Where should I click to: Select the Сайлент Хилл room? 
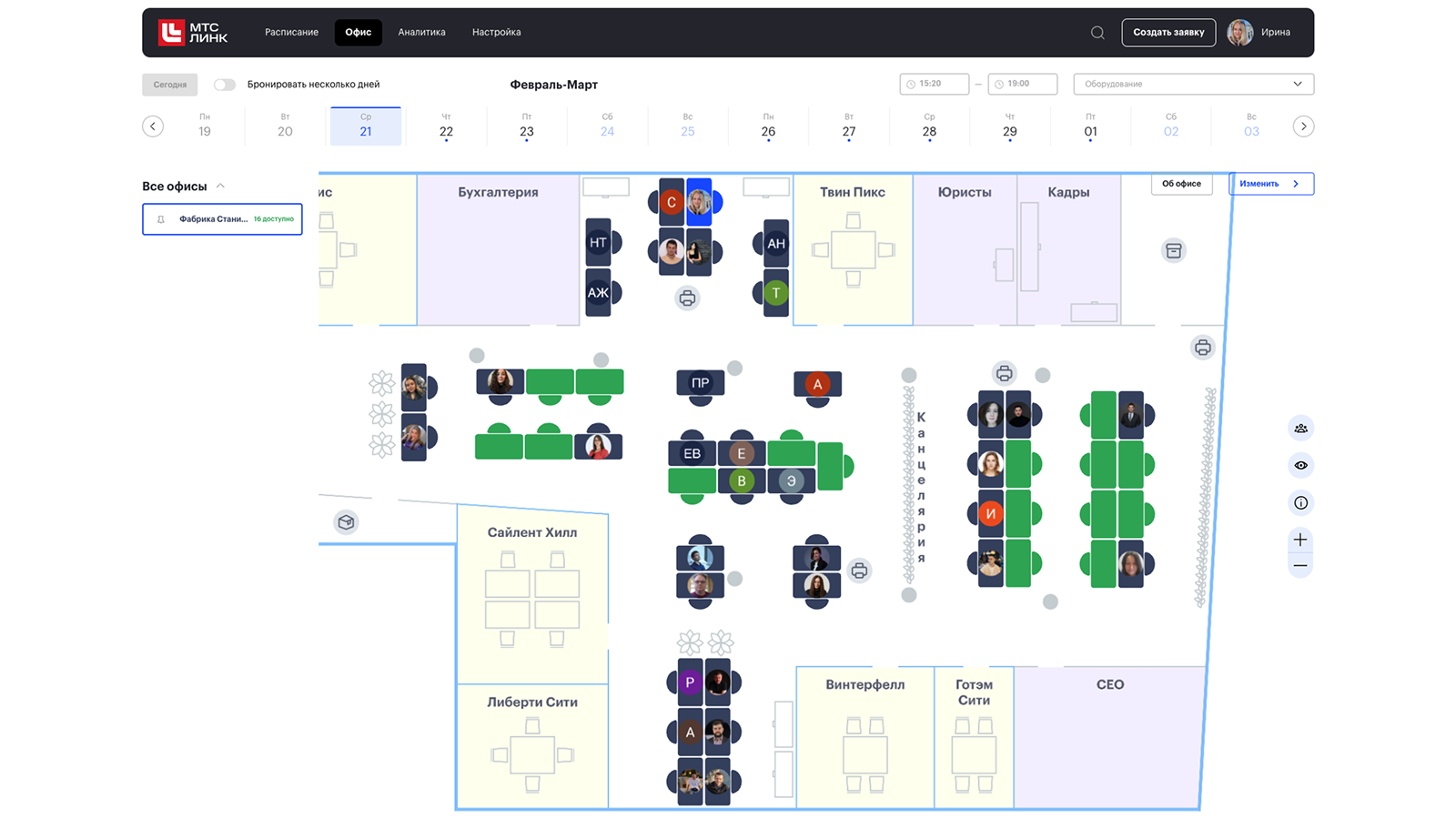point(532,593)
